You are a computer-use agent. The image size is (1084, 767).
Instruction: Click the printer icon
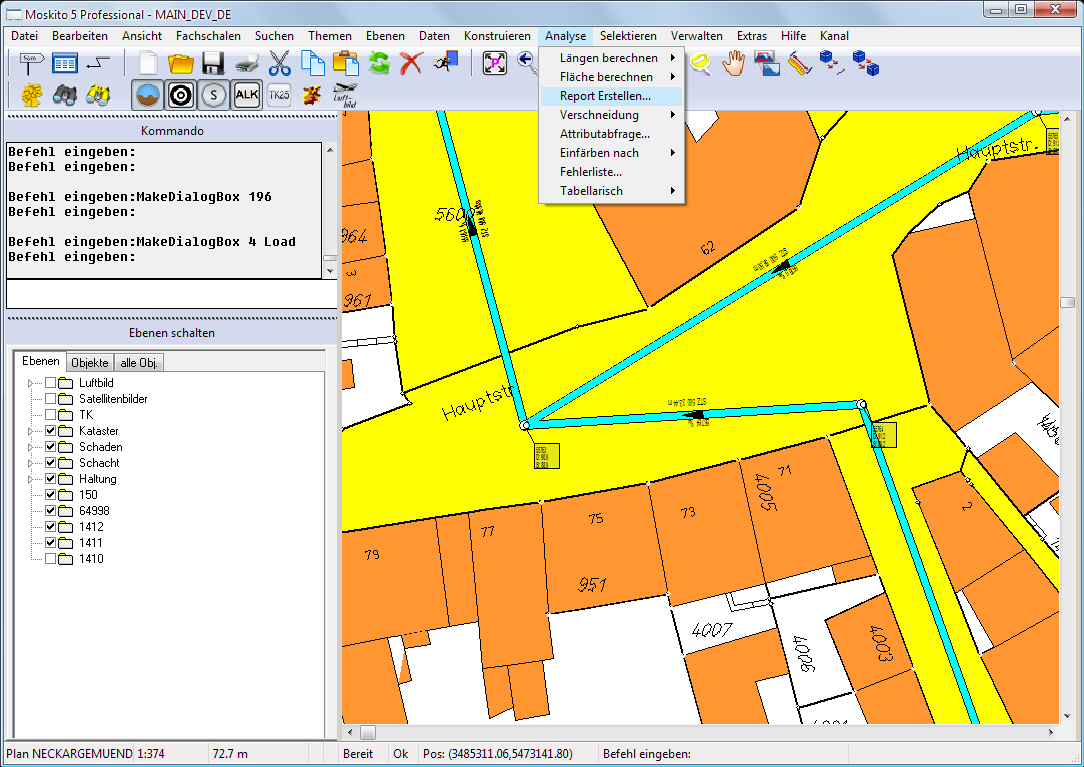[x=246, y=64]
